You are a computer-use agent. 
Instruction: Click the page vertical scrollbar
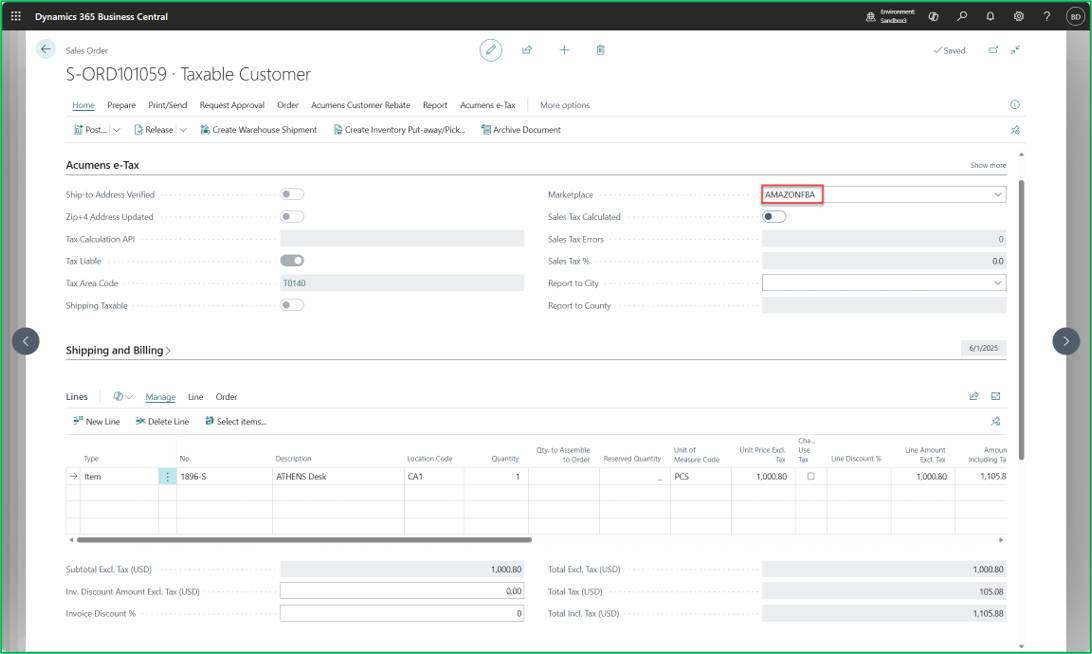(1021, 319)
